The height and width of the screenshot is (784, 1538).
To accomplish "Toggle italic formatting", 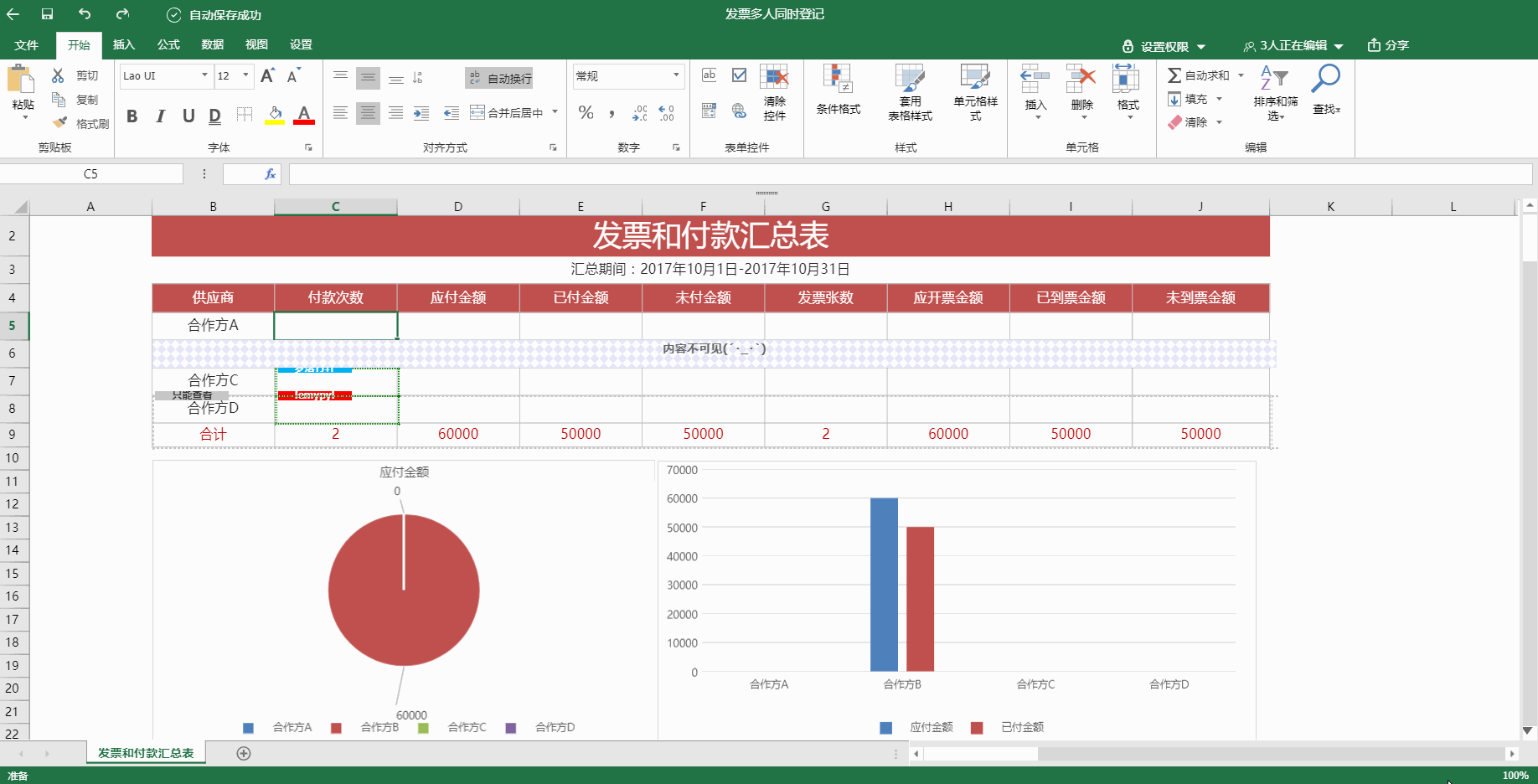I will pyautogui.click(x=160, y=116).
